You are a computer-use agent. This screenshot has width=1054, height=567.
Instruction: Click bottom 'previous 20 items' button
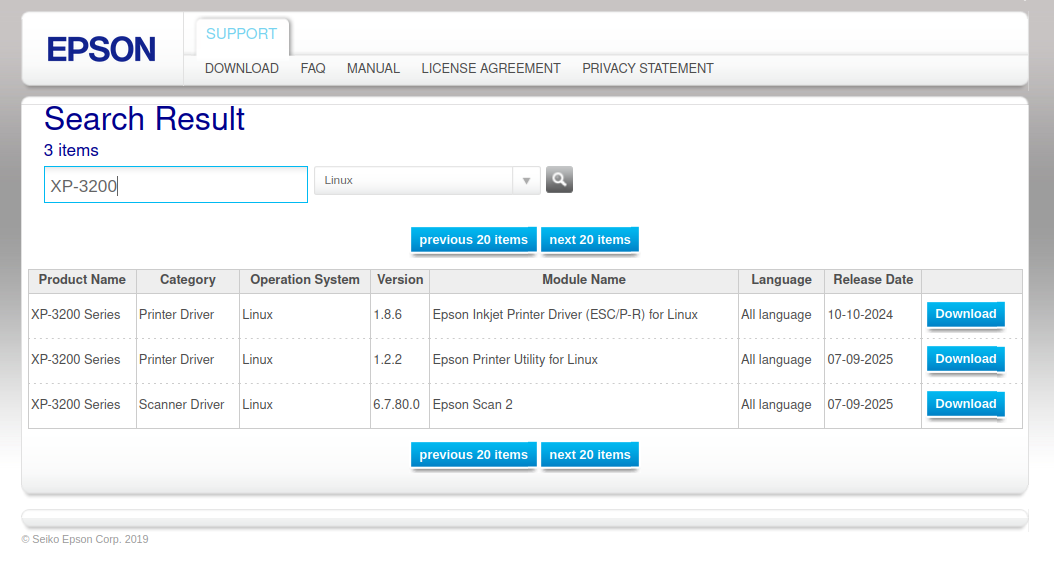coord(473,455)
